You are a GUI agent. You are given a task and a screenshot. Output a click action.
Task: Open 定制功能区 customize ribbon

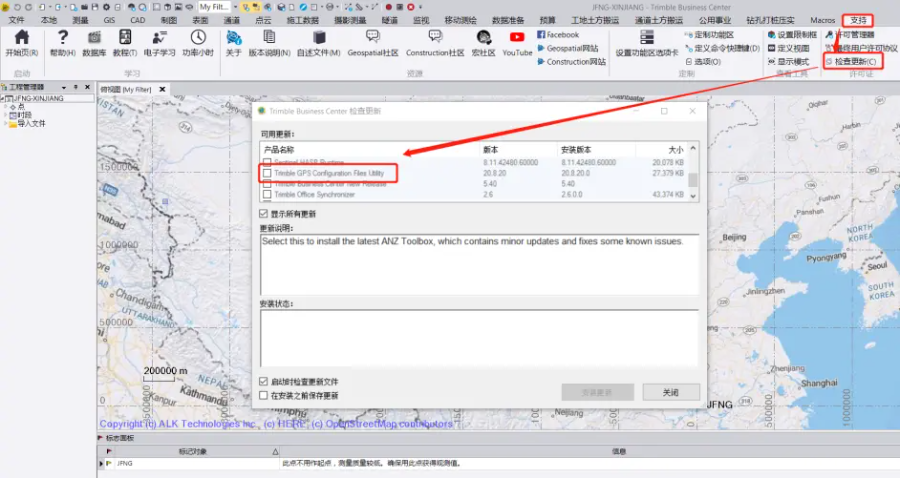709,35
